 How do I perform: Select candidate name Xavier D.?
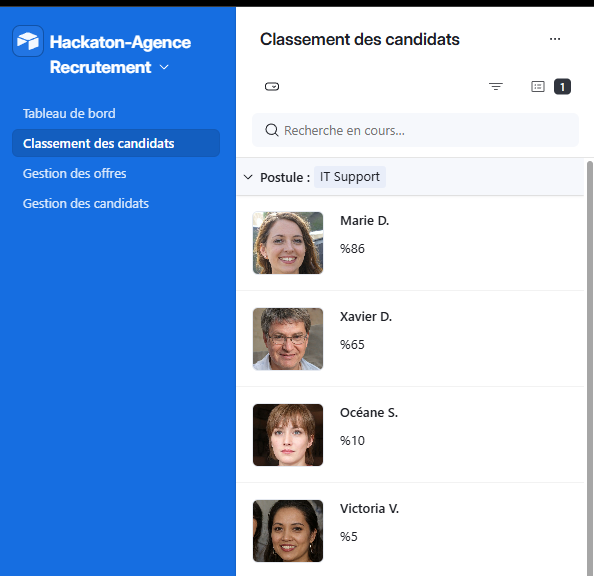click(x=366, y=316)
